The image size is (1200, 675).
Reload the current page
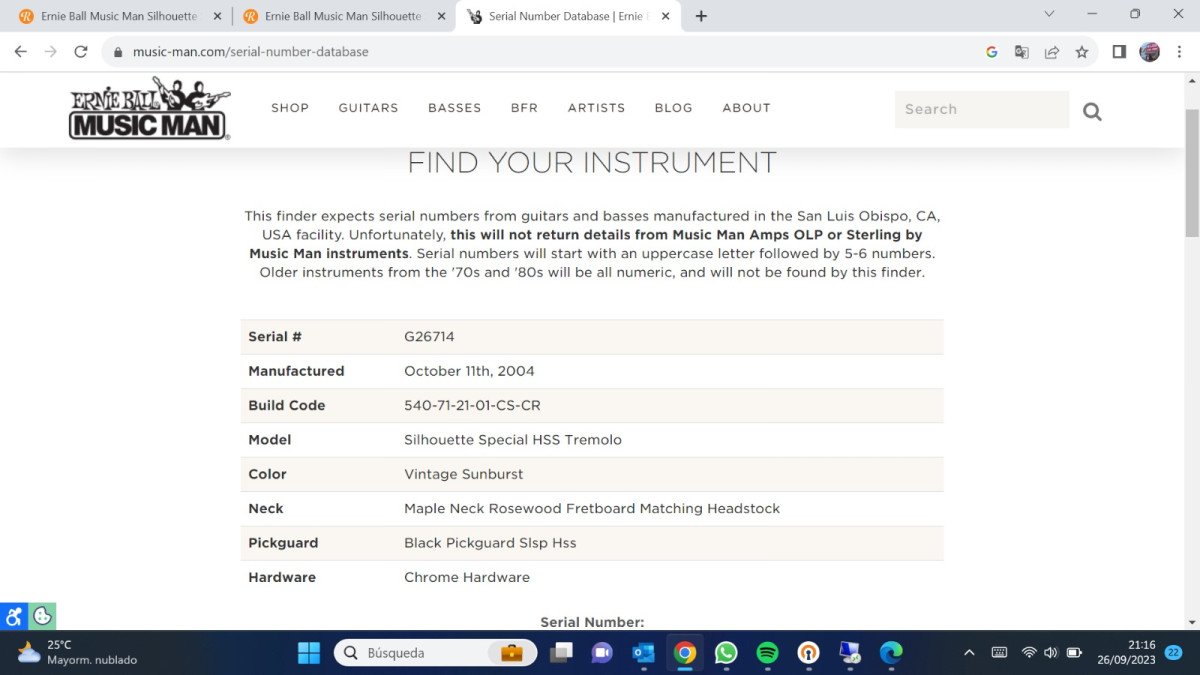pyautogui.click(x=81, y=52)
